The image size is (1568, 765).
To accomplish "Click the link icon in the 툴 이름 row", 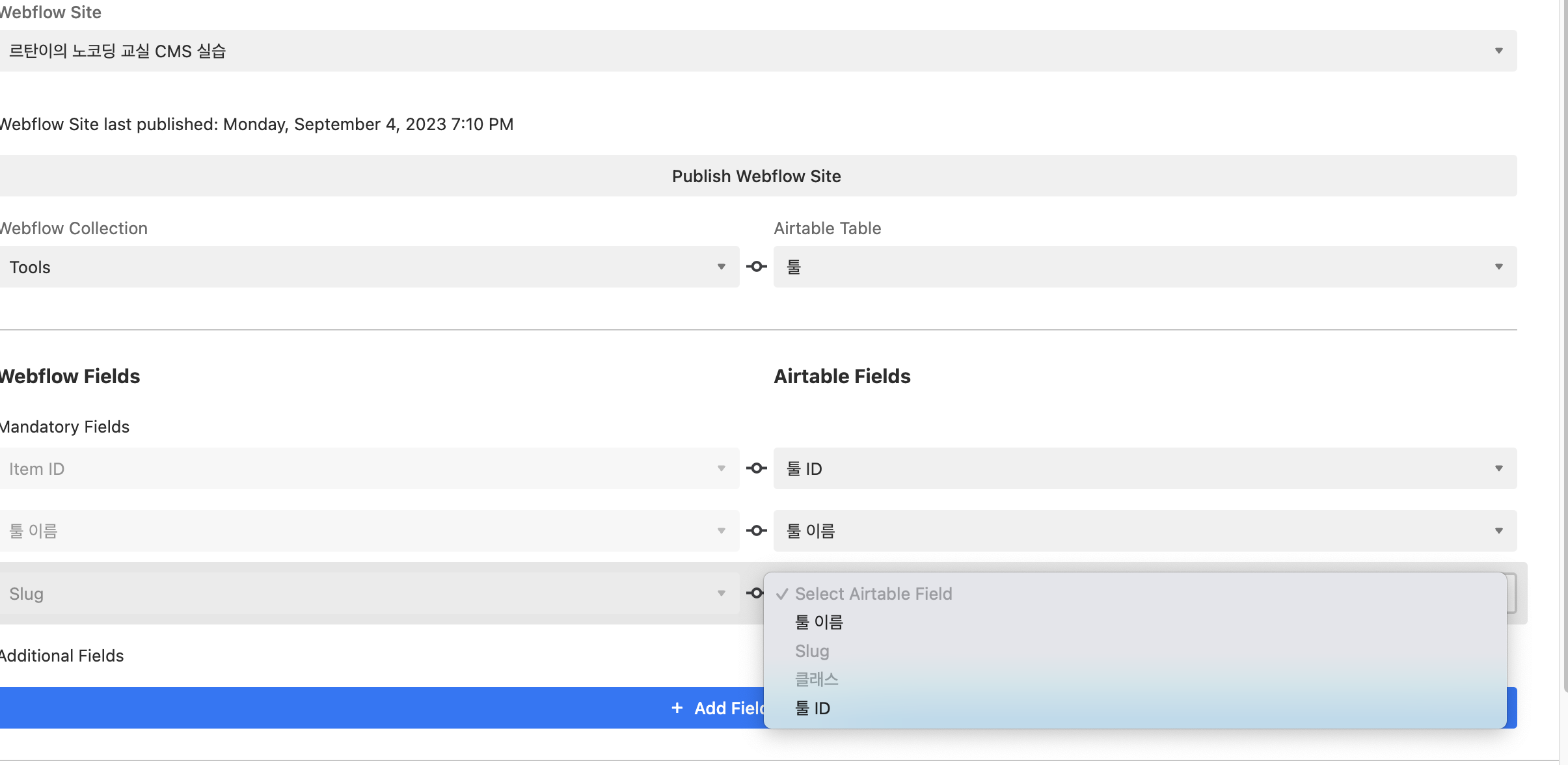I will pyautogui.click(x=757, y=531).
